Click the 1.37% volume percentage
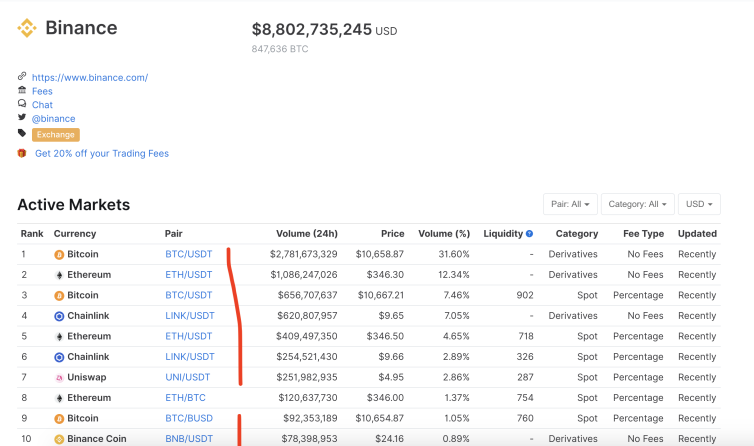Screen dimensions: 754x446 457,398
